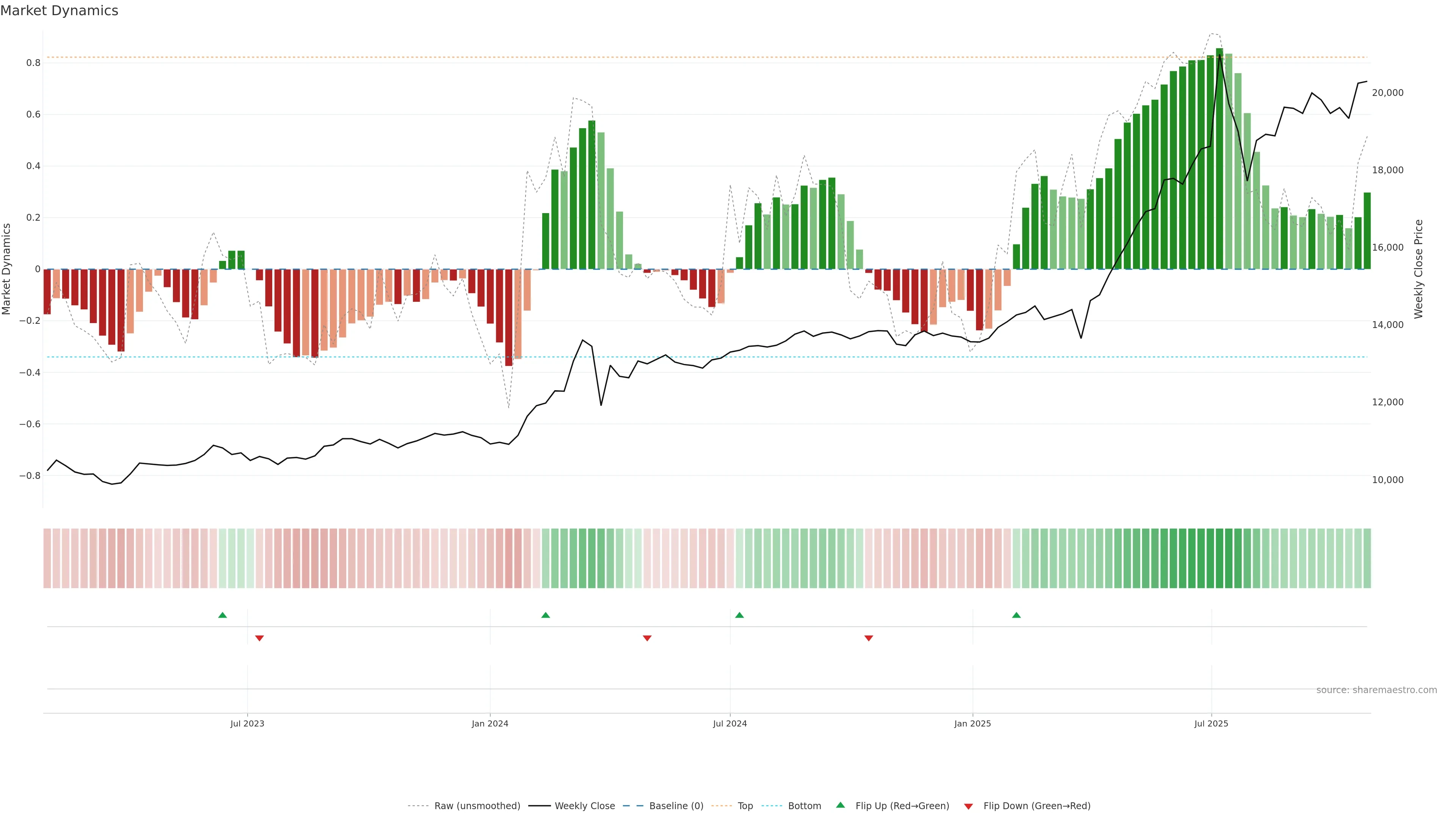Select the flip-up marker just after Jul 2024

[739, 615]
